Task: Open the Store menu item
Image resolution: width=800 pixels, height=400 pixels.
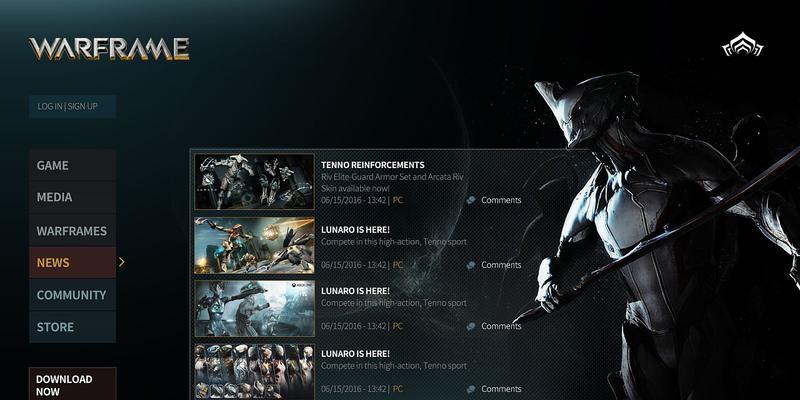Action: [x=72, y=327]
